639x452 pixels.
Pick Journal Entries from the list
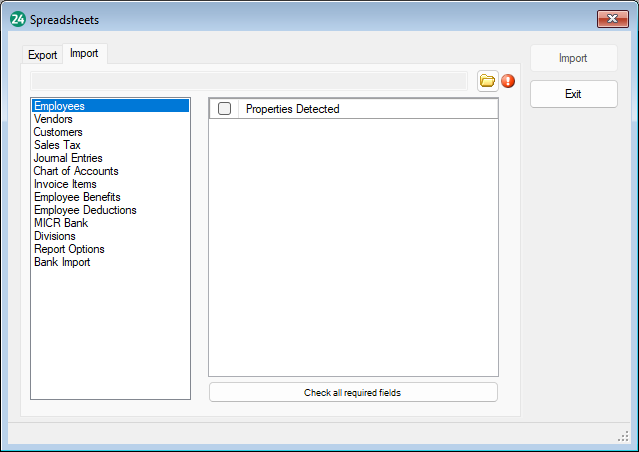67,158
